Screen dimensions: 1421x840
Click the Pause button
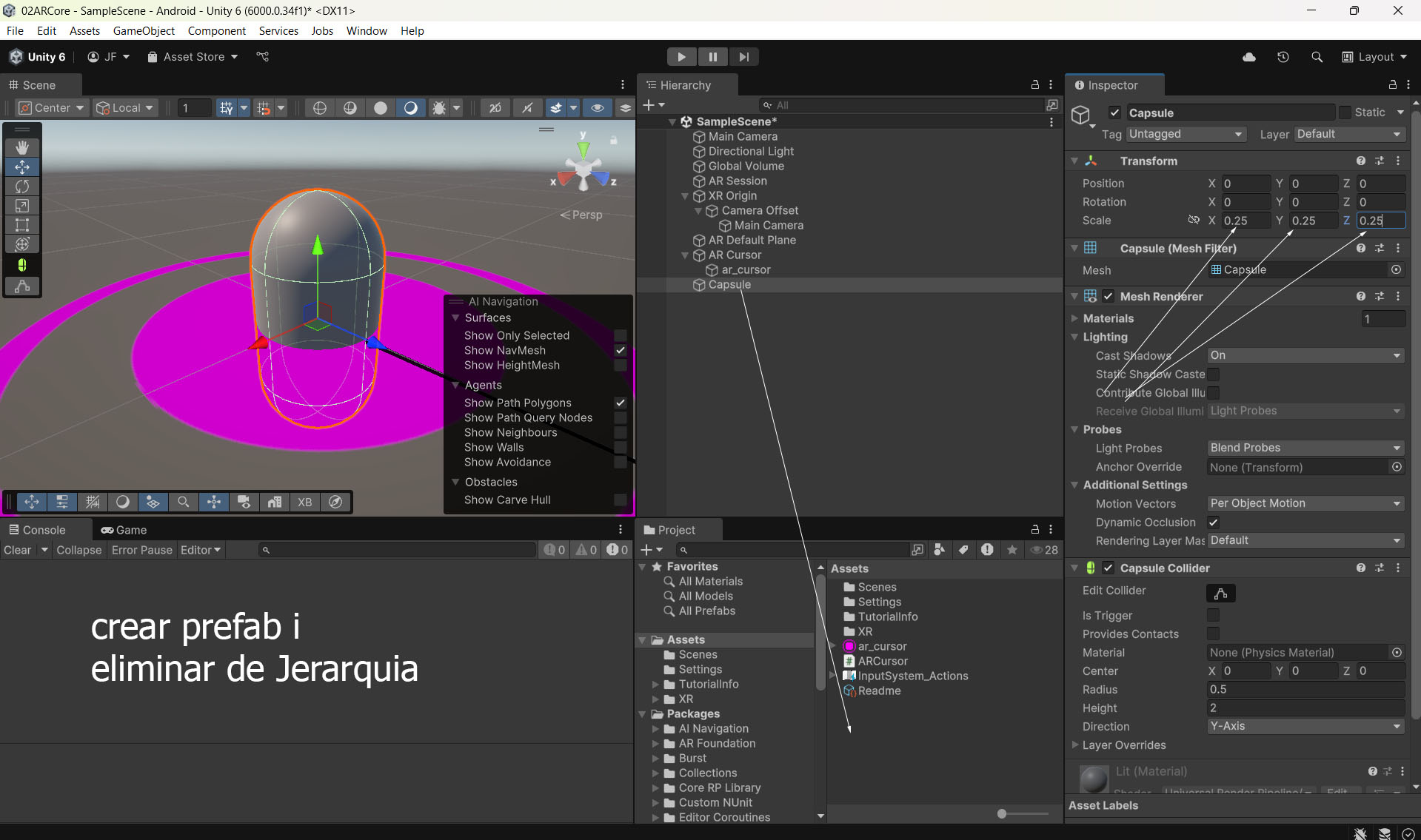point(712,57)
